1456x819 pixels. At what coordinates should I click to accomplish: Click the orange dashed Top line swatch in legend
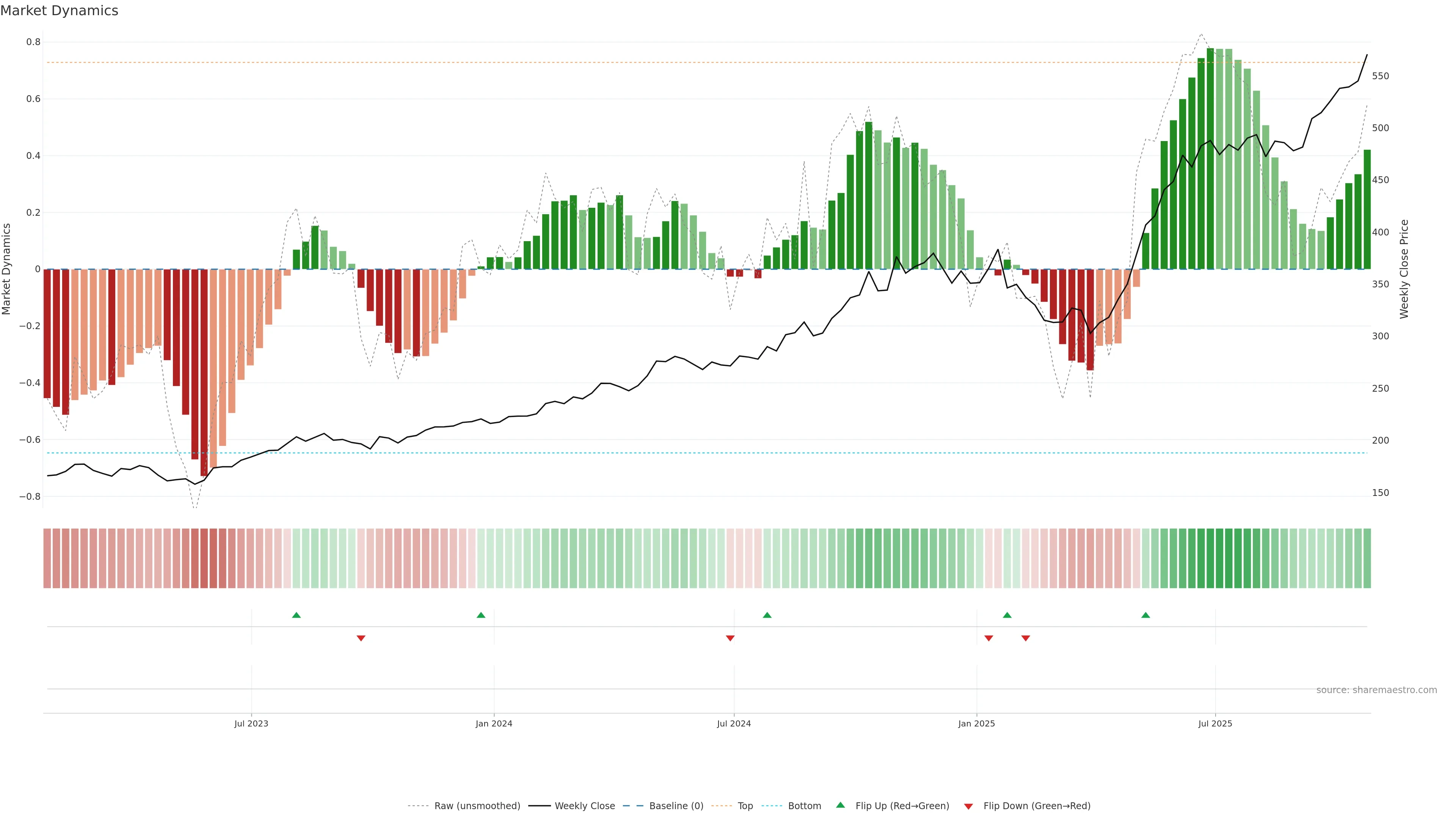tap(721, 806)
